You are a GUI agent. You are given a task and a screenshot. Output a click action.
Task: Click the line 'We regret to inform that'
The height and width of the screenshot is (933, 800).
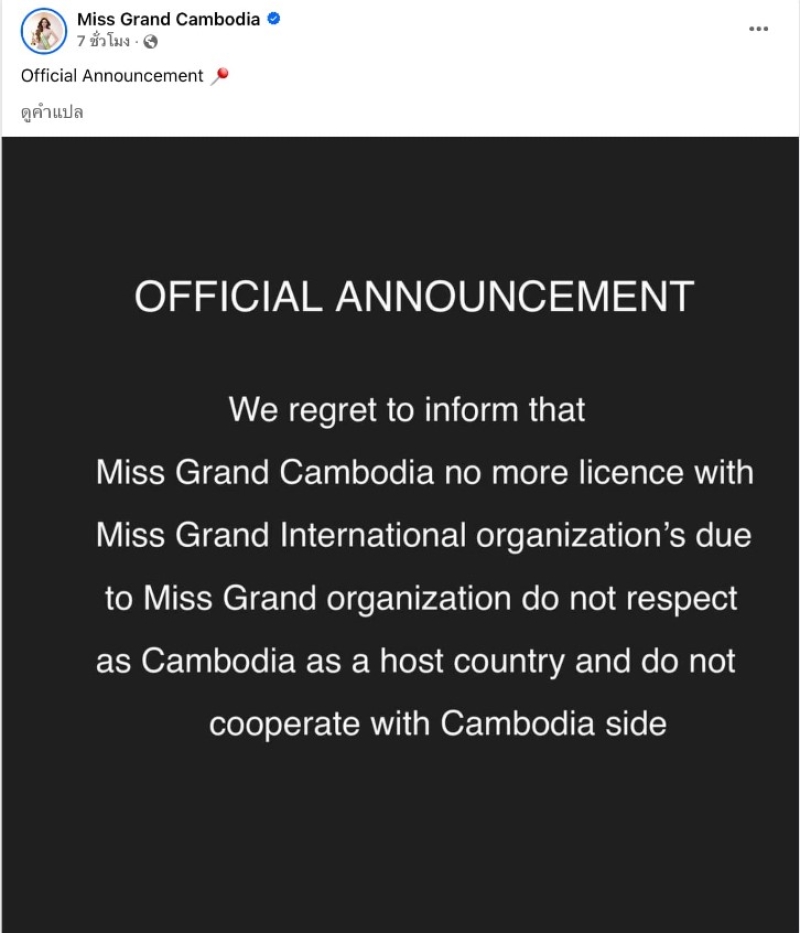point(407,409)
